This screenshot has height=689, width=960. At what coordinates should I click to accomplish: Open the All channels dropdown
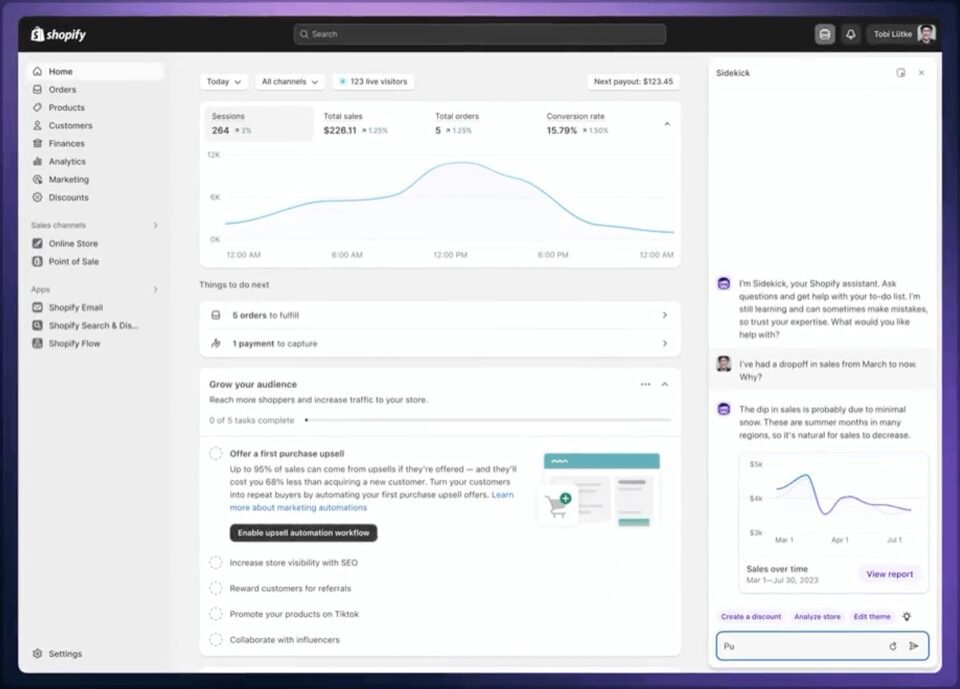pos(289,81)
